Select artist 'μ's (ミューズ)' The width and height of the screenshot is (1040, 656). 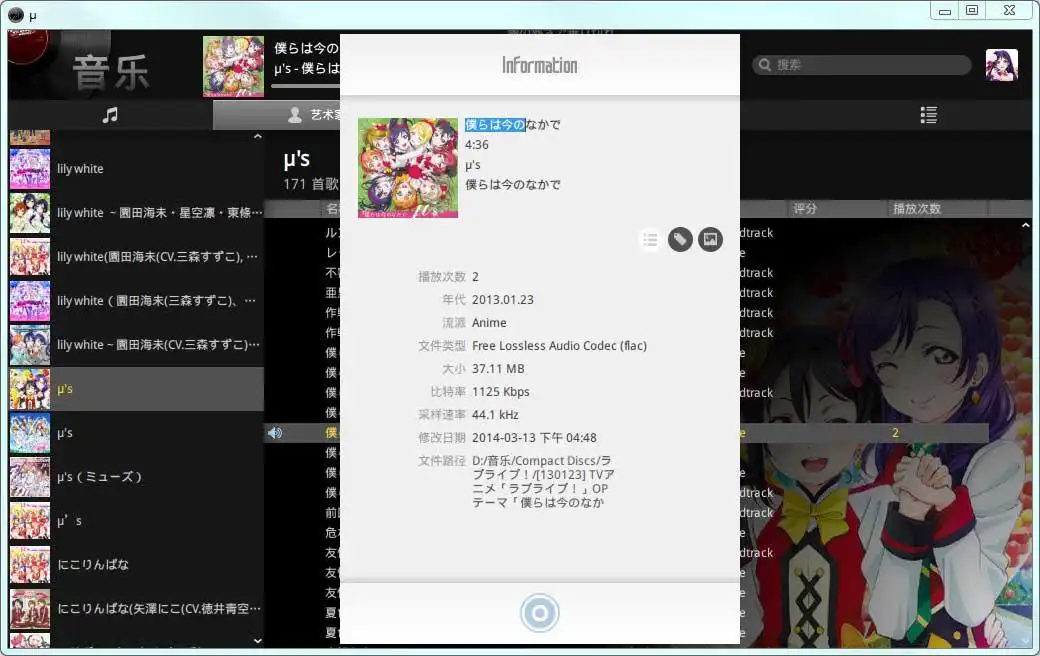136,476
